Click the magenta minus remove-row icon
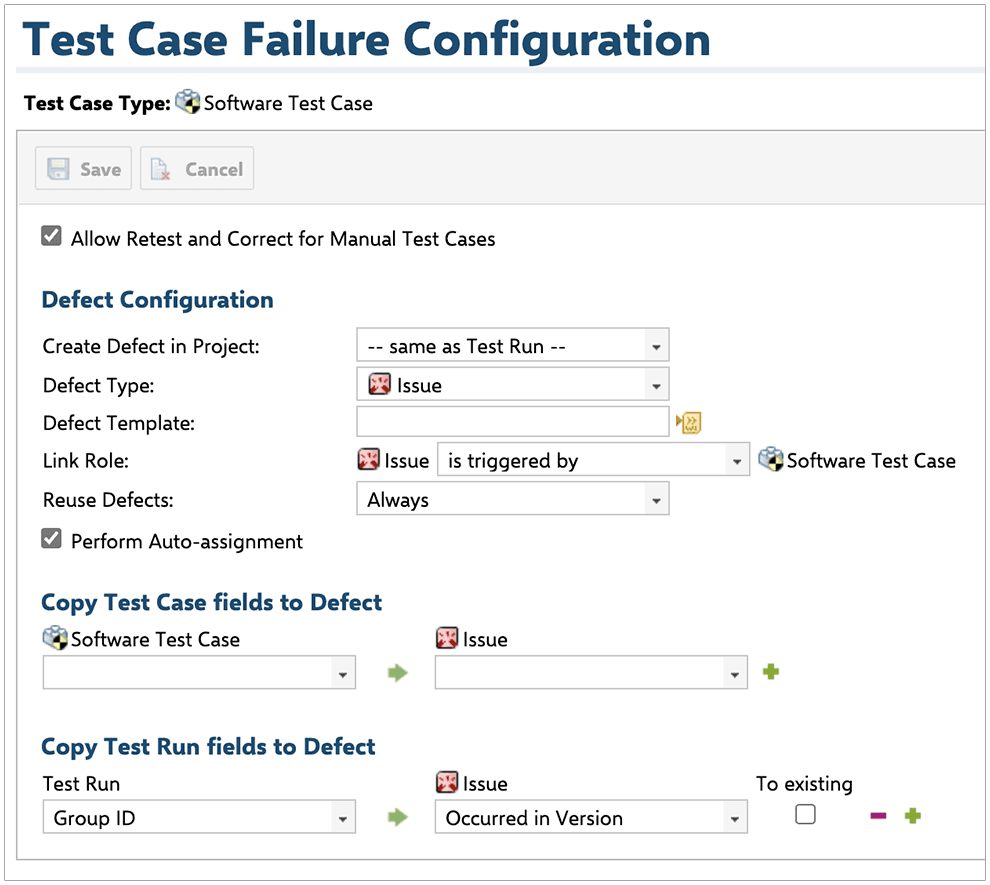Viewport: 990px width, 885px height. click(x=878, y=816)
